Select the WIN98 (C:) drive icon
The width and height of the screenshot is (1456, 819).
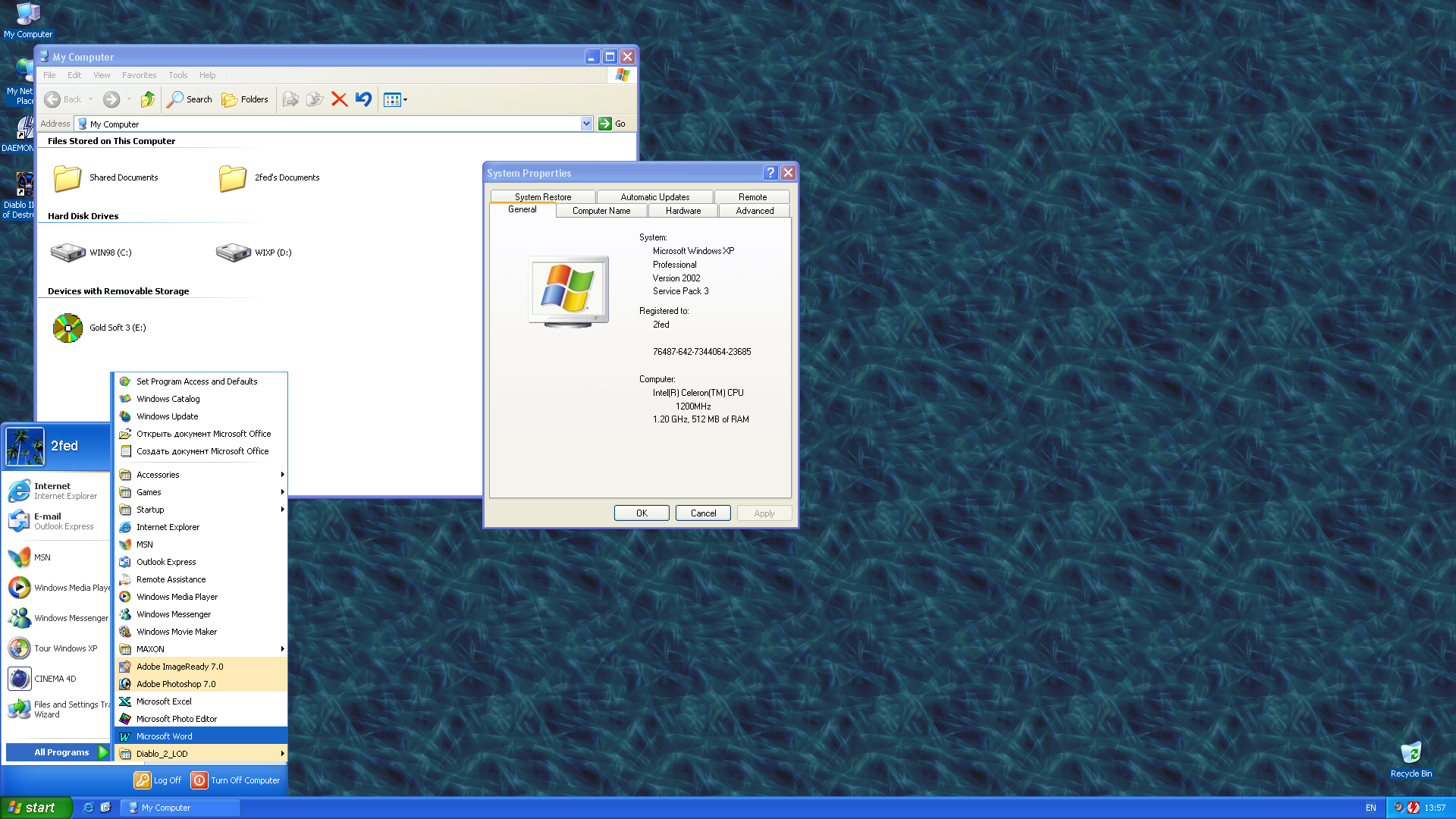click(67, 253)
